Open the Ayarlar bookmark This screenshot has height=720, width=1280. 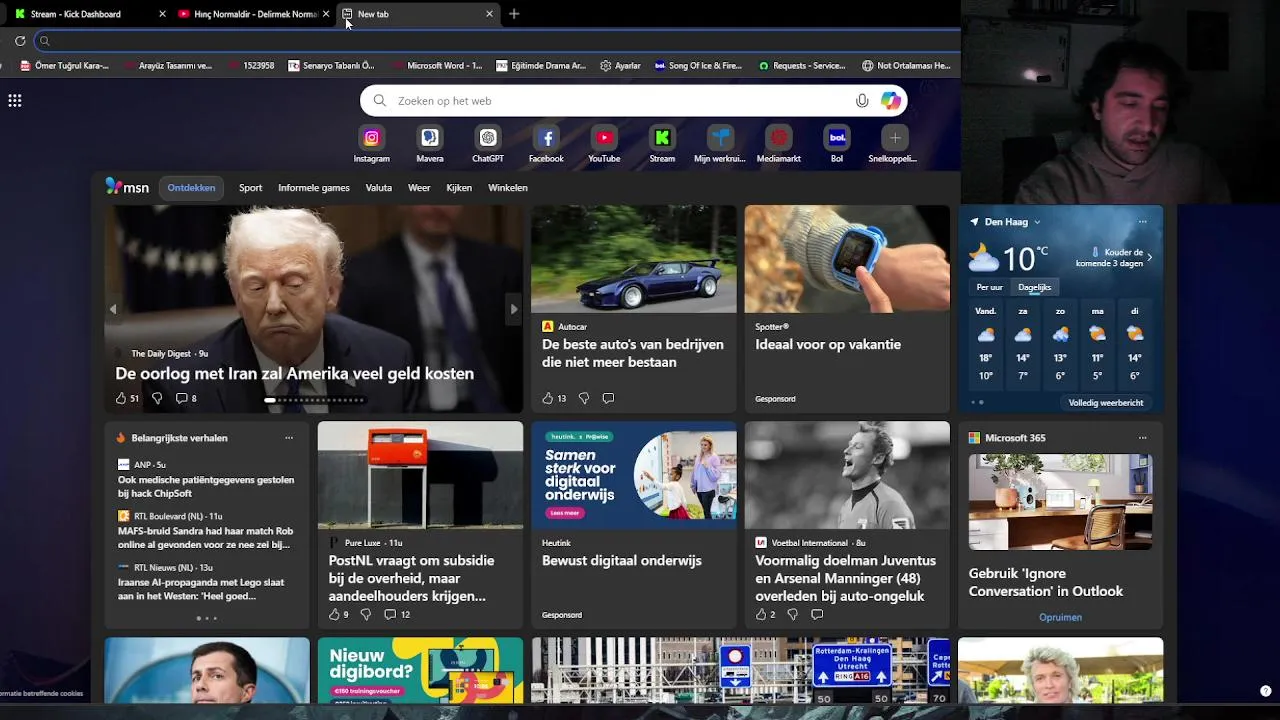(x=620, y=66)
